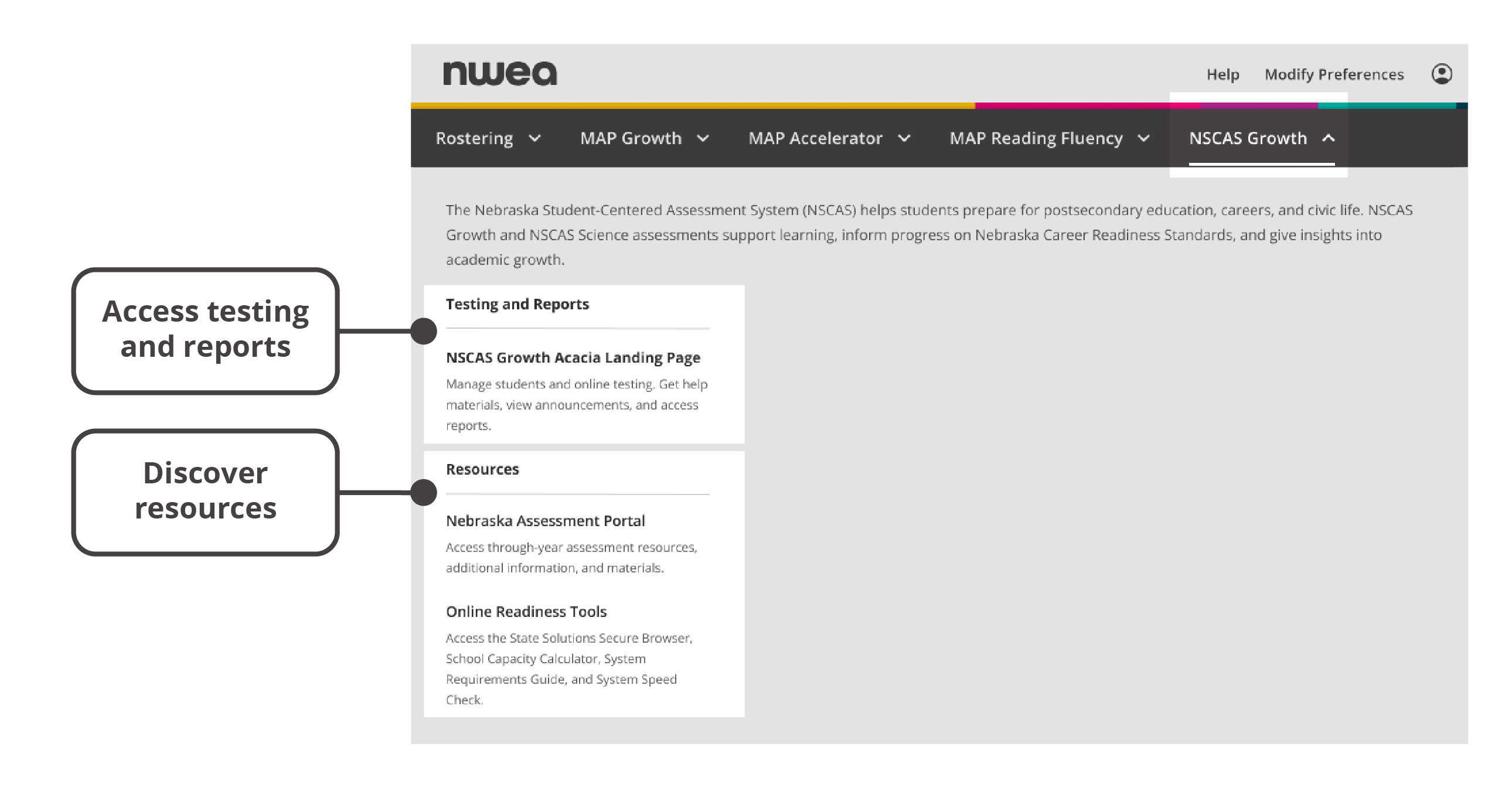The height and width of the screenshot is (788, 1512).
Task: Open the NSCAS Growth Acacia Landing Page
Action: 574,357
